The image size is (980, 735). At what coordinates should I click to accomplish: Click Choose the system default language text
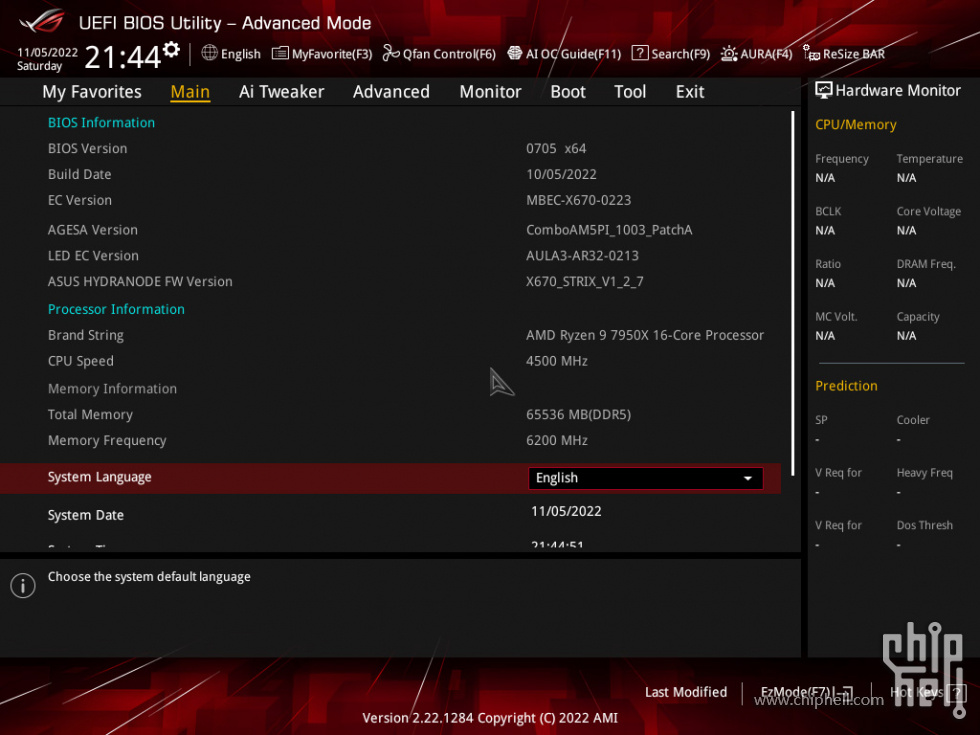tap(149, 577)
